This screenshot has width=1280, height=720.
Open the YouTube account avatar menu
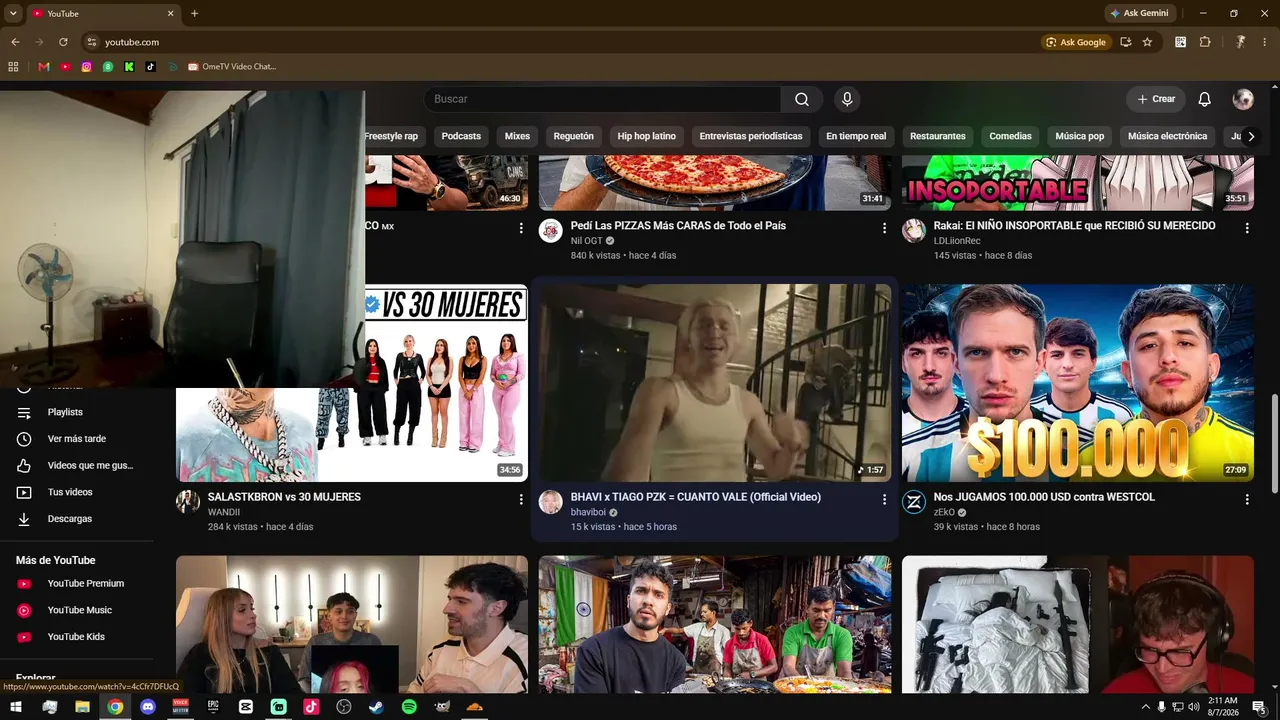pyautogui.click(x=1243, y=99)
